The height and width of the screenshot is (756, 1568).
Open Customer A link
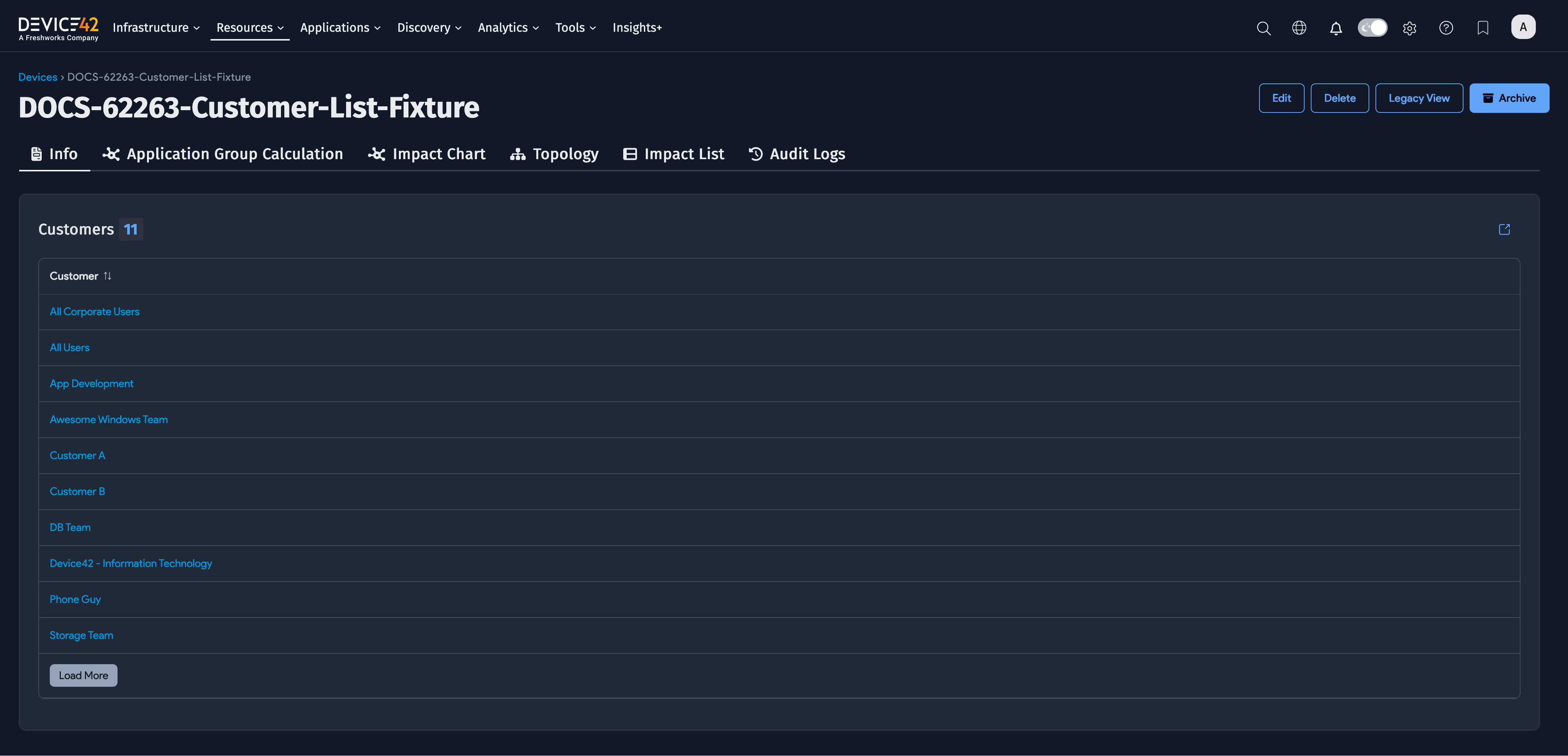(x=77, y=456)
